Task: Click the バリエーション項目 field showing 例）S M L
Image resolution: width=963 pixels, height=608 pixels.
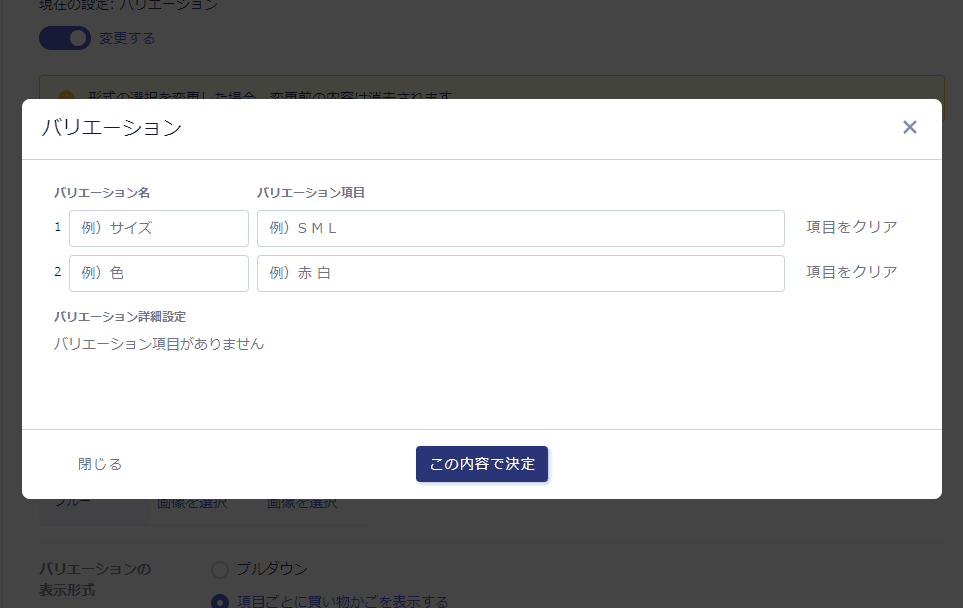Action: pyautogui.click(x=521, y=228)
